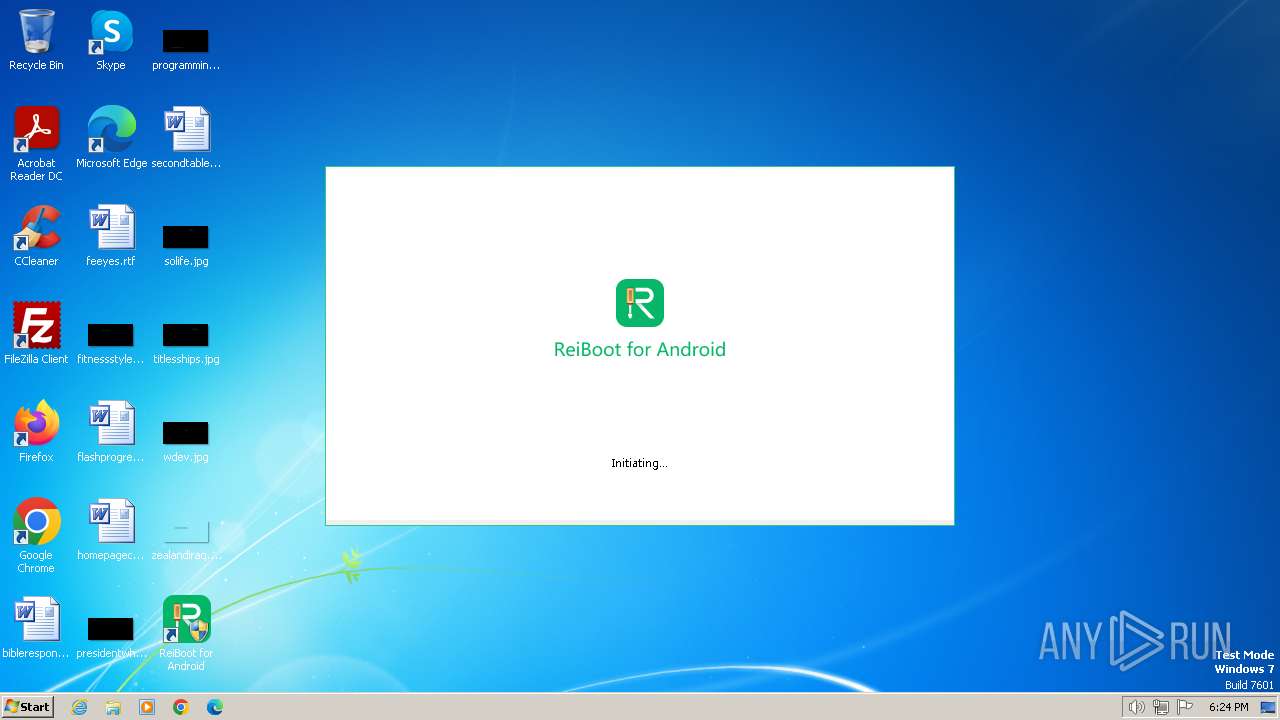Launch Microsoft Edge desktop shortcut
This screenshot has height=720, width=1280.
(x=111, y=137)
